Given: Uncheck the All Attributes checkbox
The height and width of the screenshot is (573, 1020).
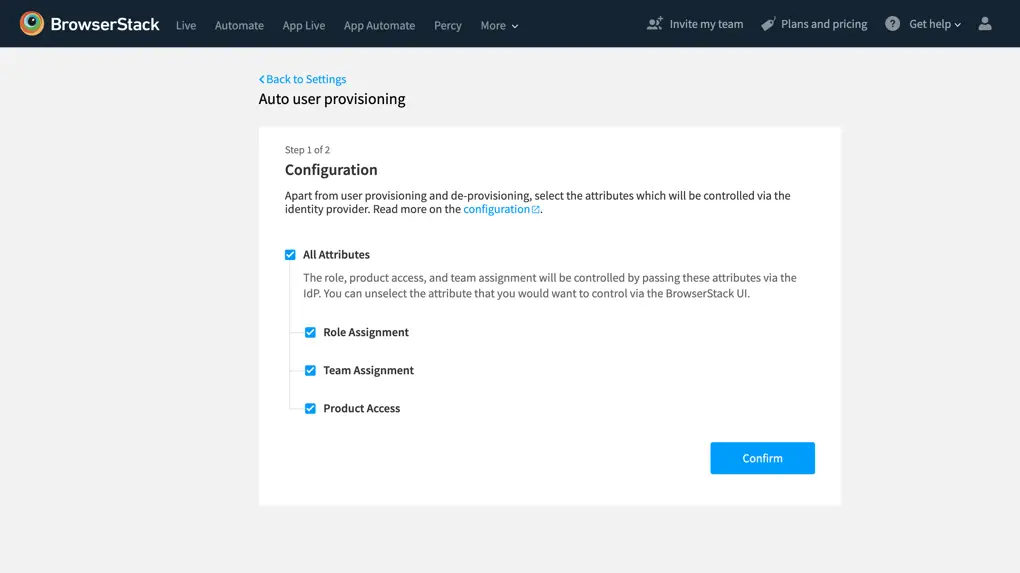Looking at the screenshot, I should click(290, 255).
